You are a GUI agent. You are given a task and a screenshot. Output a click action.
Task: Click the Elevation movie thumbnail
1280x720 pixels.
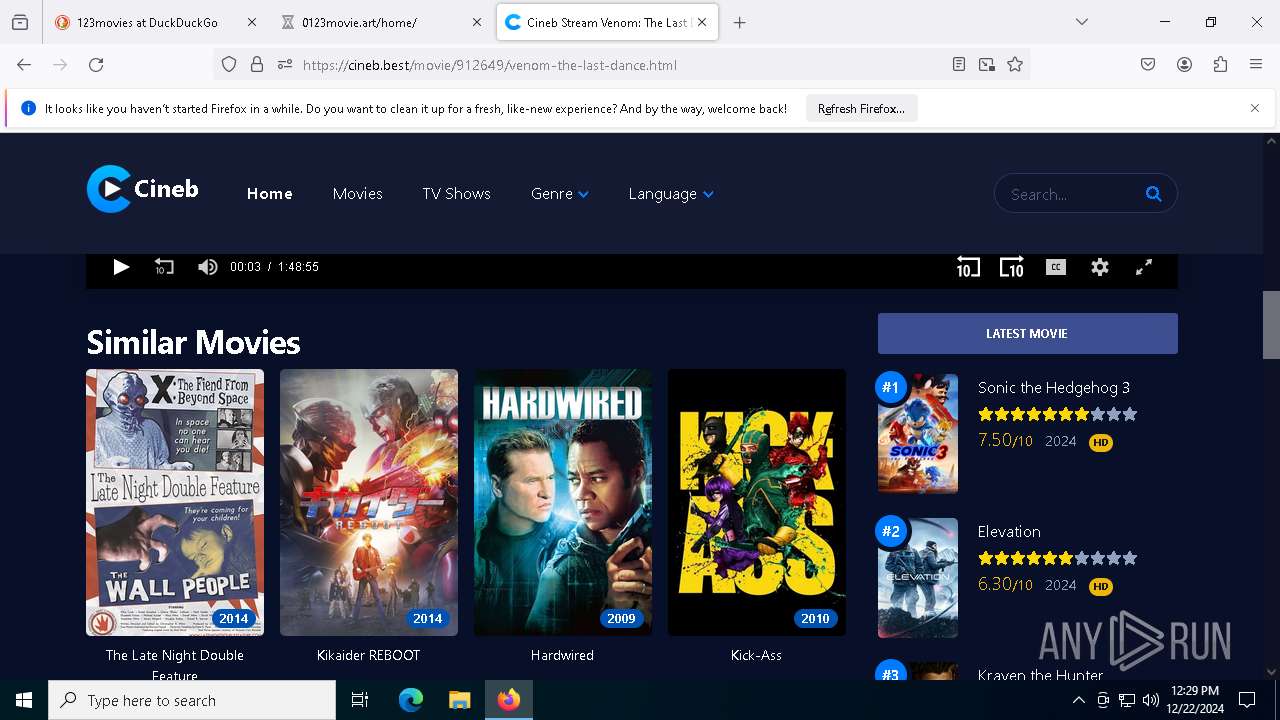pos(918,577)
